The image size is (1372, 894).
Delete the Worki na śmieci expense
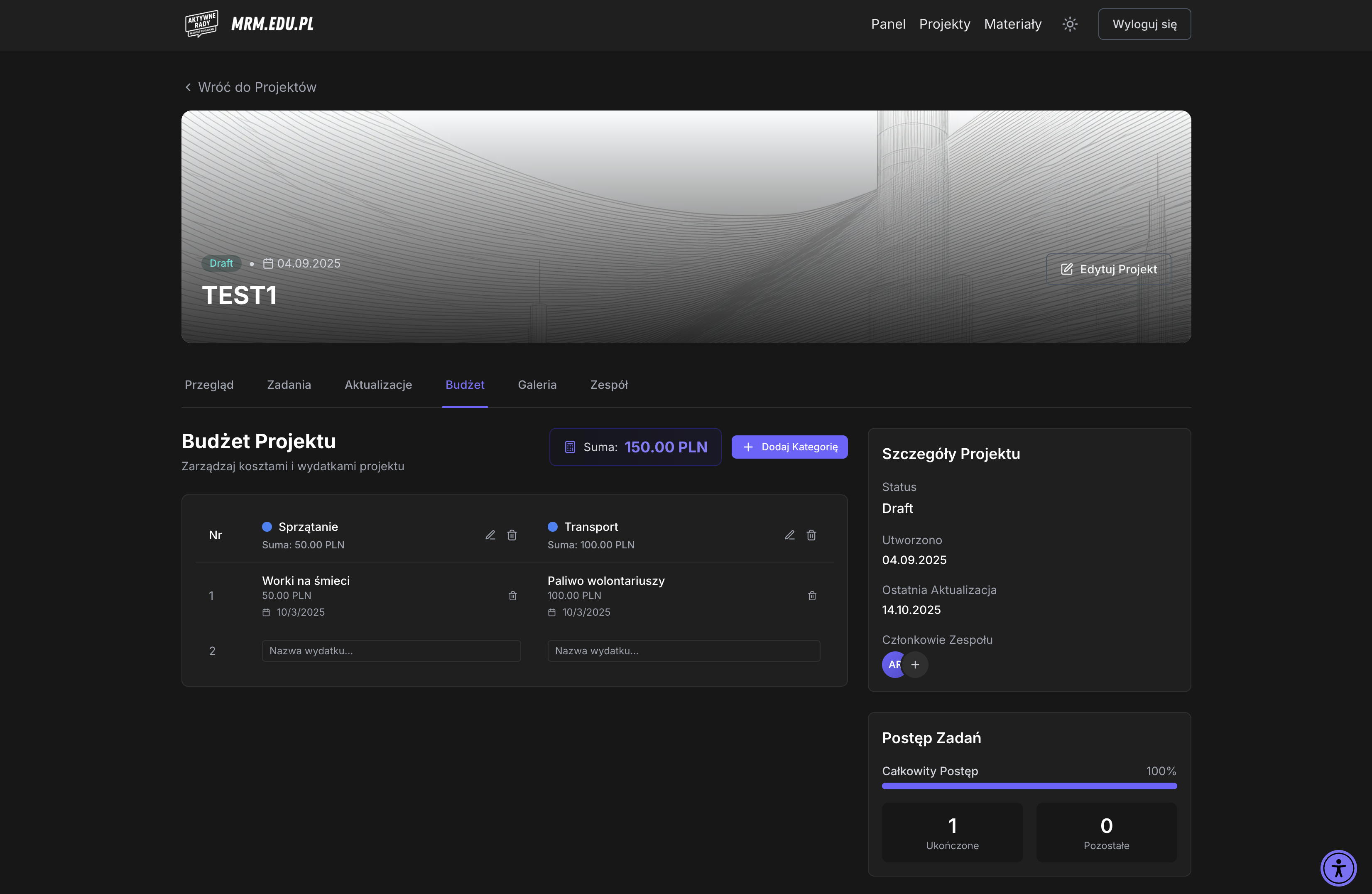click(512, 596)
